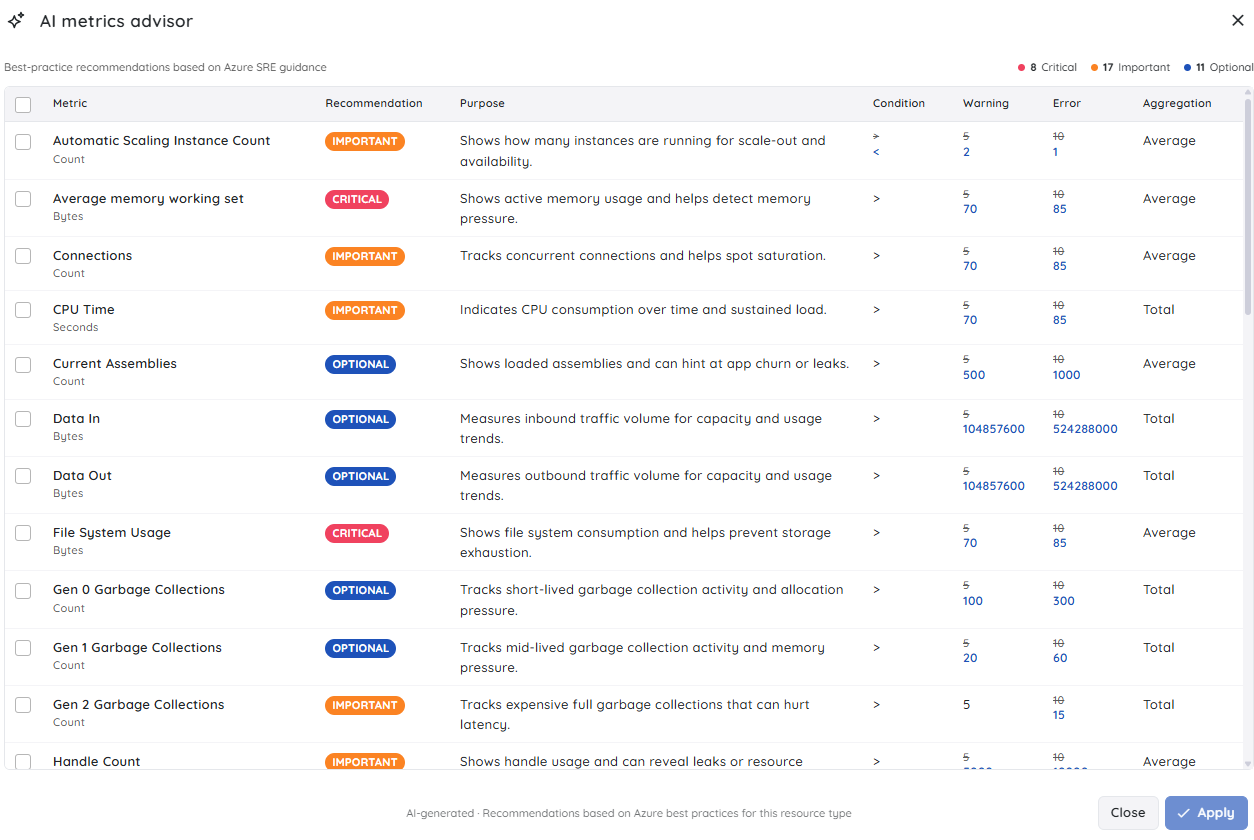
Task: Click error value 60 for Gen 1 Garbage Collections
Action: (x=1060, y=658)
